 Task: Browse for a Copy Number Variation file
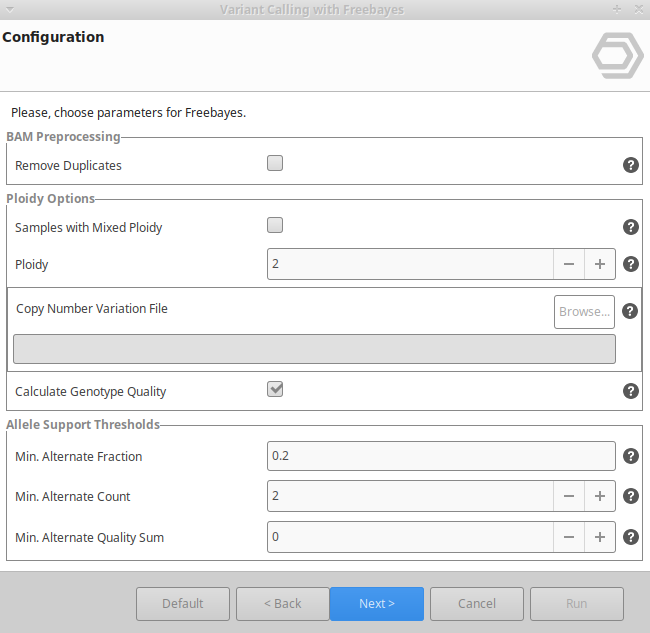click(x=584, y=312)
